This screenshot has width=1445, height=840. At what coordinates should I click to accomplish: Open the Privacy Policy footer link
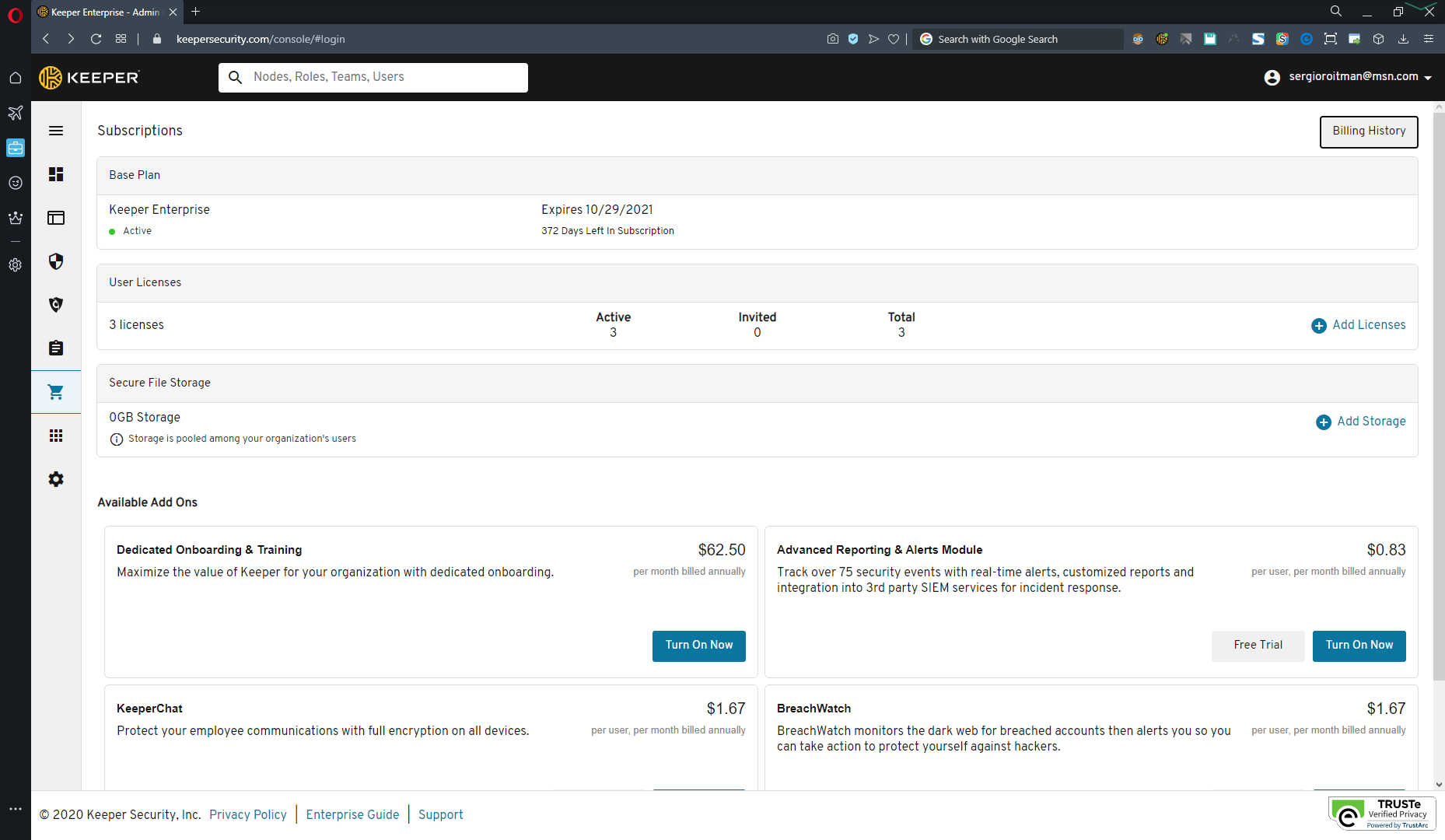pyautogui.click(x=248, y=814)
